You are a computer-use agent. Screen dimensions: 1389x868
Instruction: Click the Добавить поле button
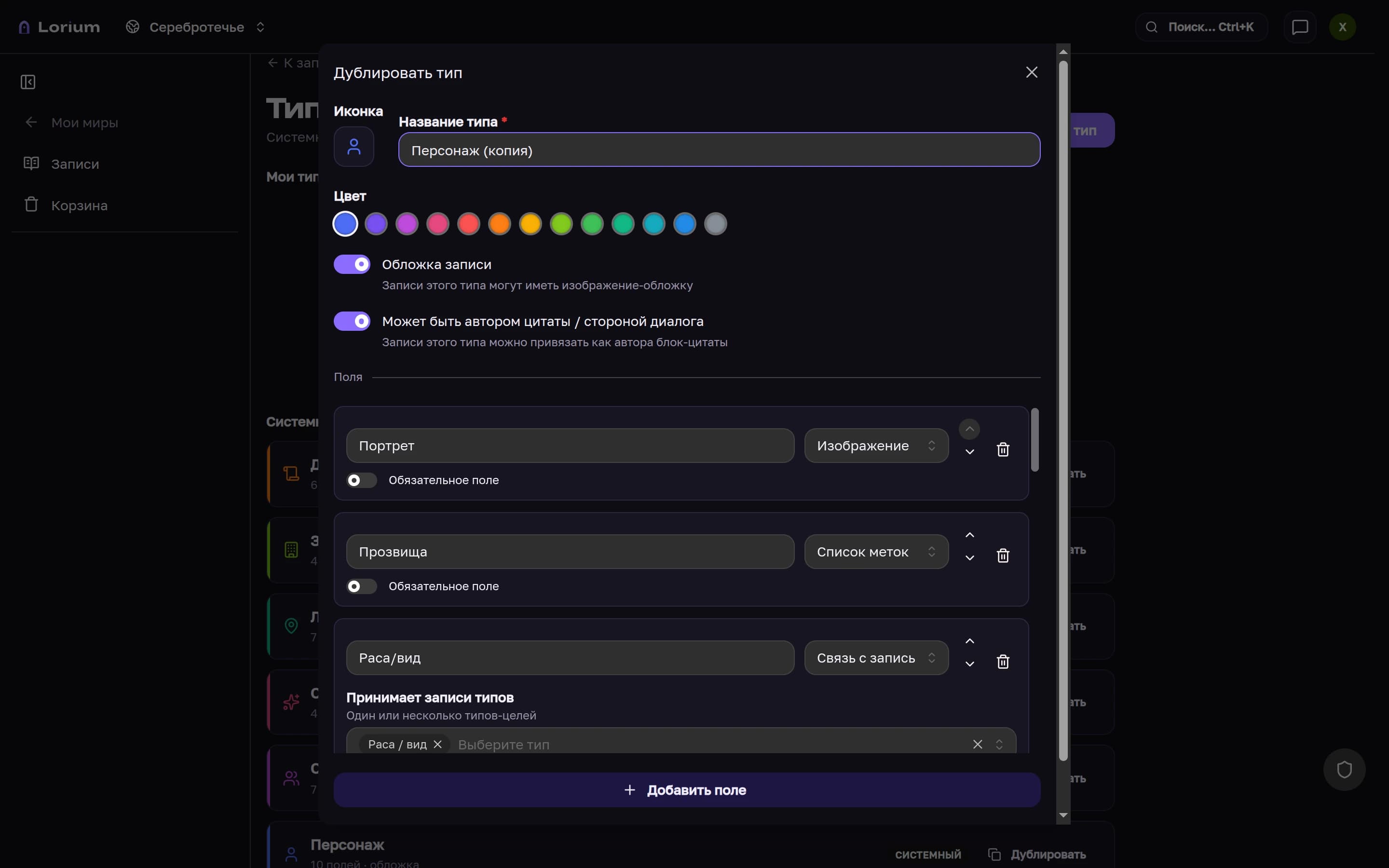687,790
